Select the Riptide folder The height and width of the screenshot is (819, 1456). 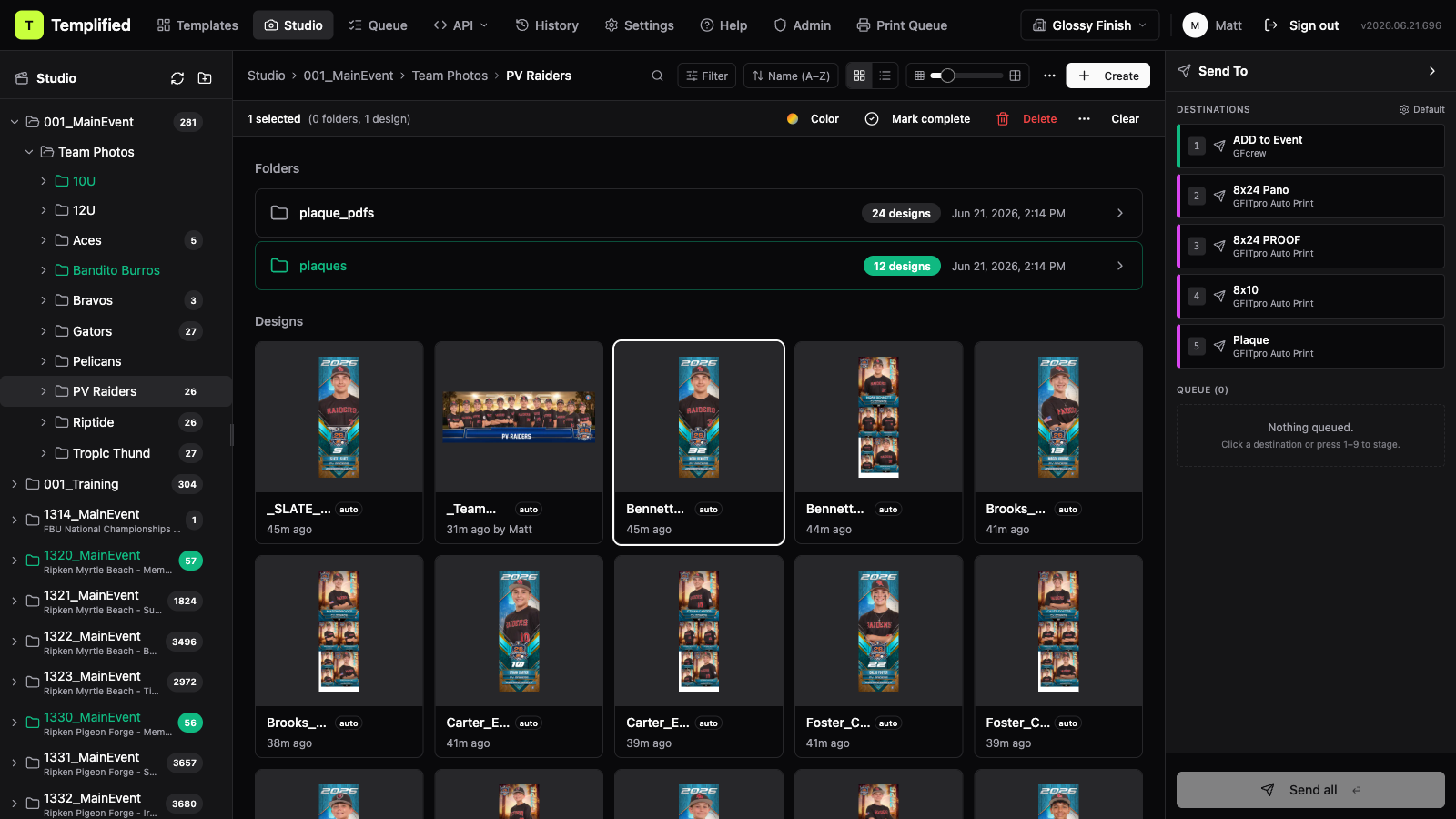coord(116,422)
